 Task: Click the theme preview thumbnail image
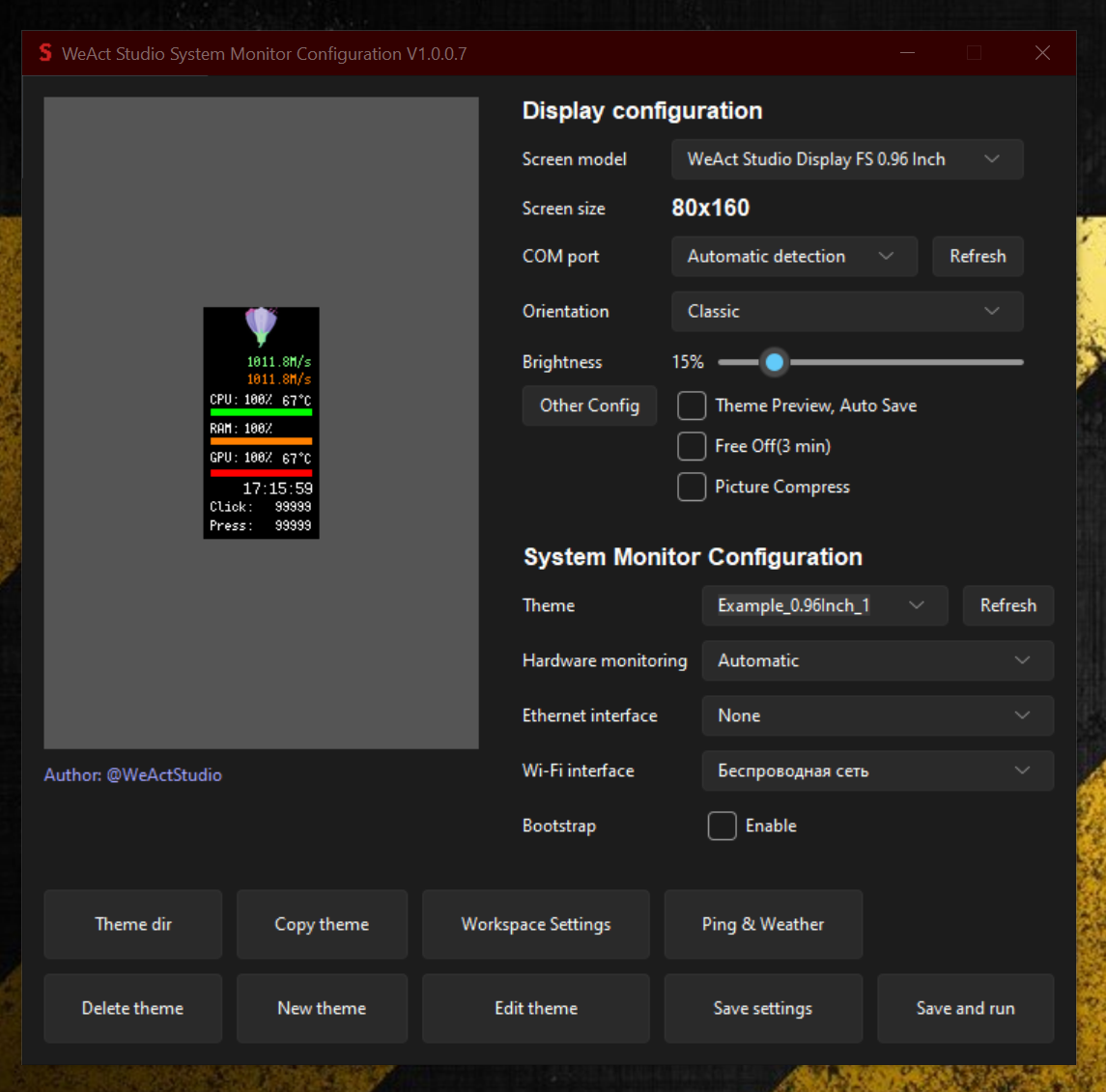(261, 423)
